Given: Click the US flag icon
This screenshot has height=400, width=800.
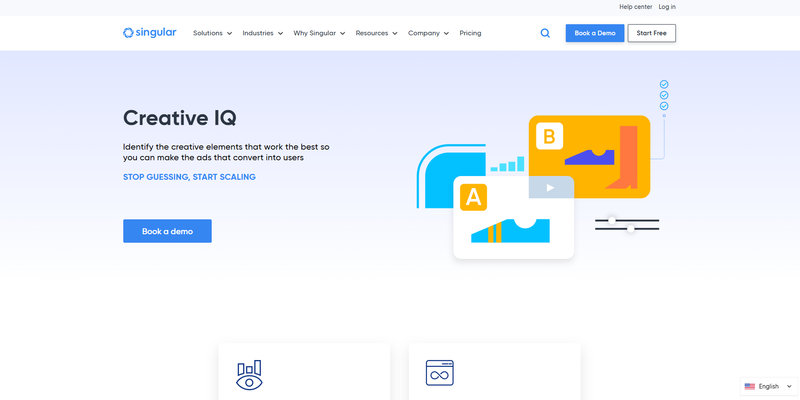Looking at the screenshot, I should [x=749, y=386].
